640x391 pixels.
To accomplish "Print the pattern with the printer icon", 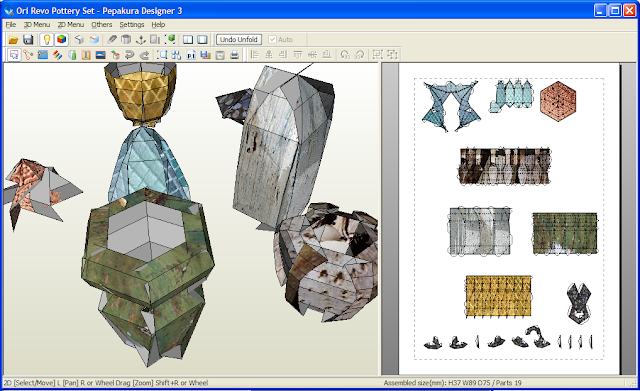I will tap(234, 55).
